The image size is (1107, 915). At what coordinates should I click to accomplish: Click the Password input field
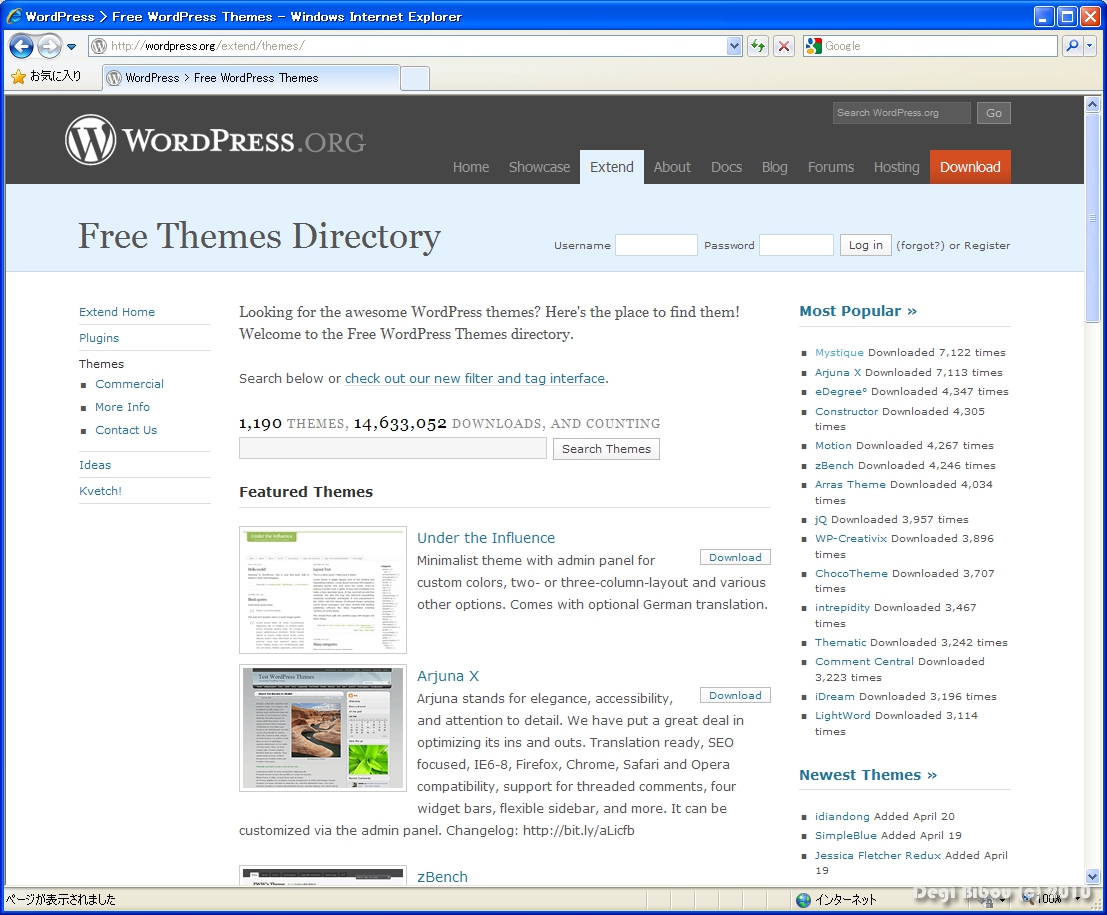[x=796, y=245]
